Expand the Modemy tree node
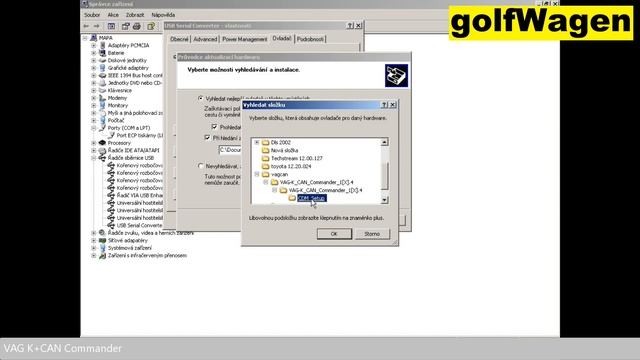 [94, 98]
